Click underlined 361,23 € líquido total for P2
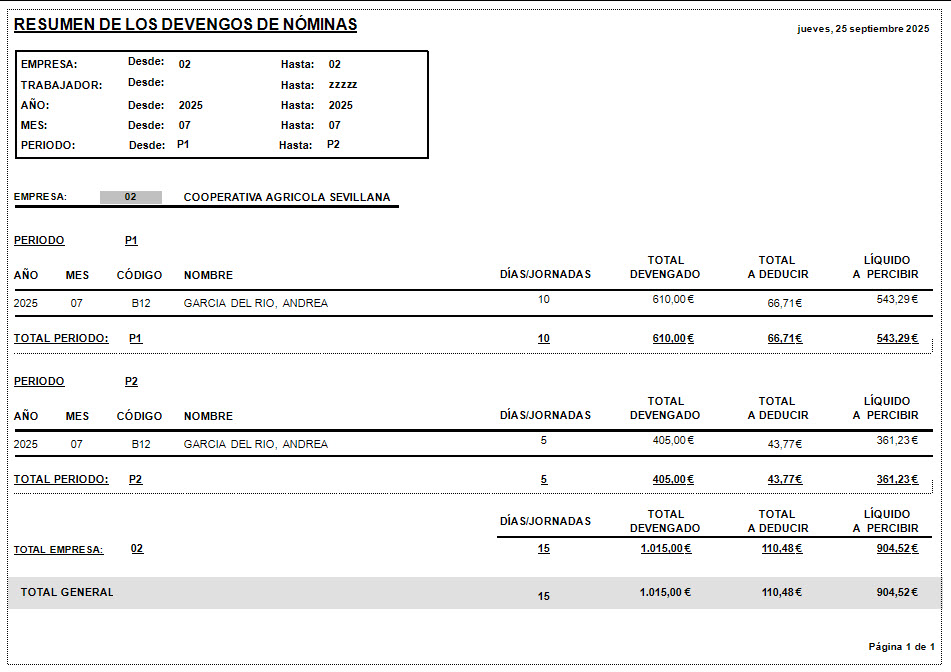Image resolution: width=951 pixels, height=672 pixels. coord(897,480)
